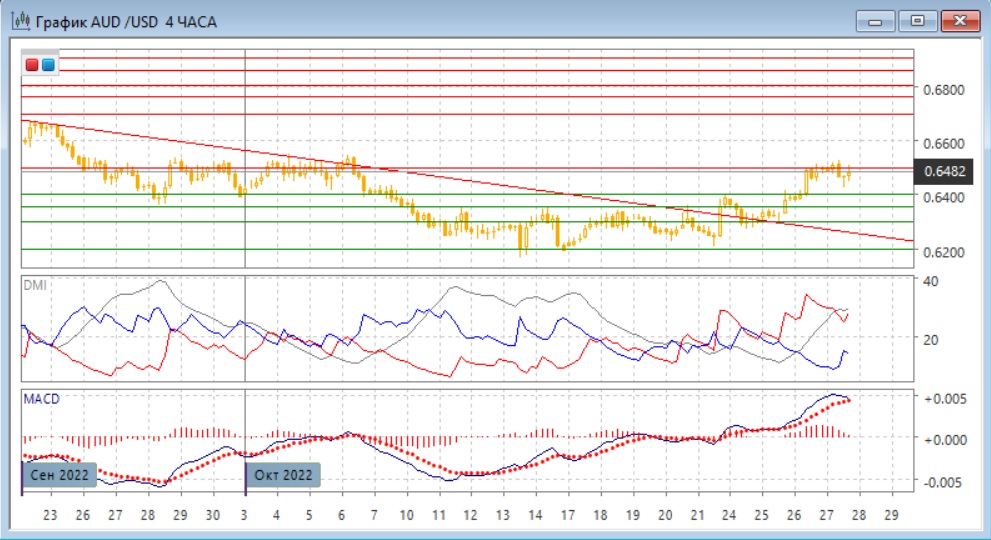Click the -0.005 MACD scale label
Viewport: 991px width, 540px height.
943,482
